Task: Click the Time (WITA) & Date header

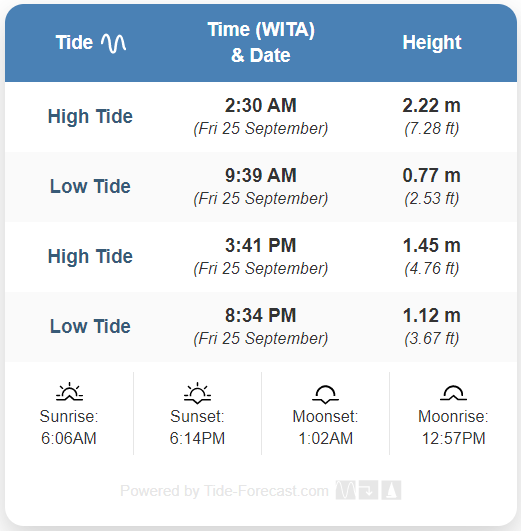Action: [261, 42]
